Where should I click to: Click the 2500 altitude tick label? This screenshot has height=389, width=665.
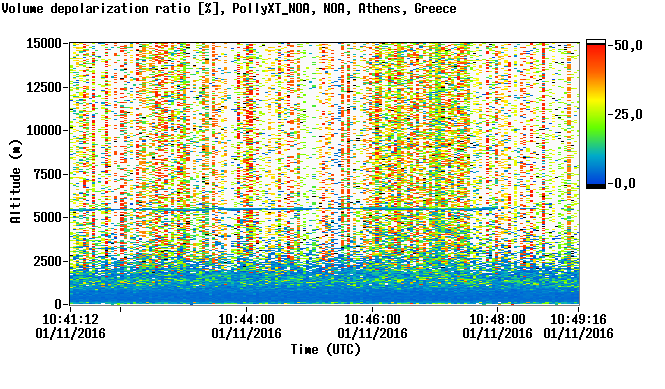tap(47, 261)
